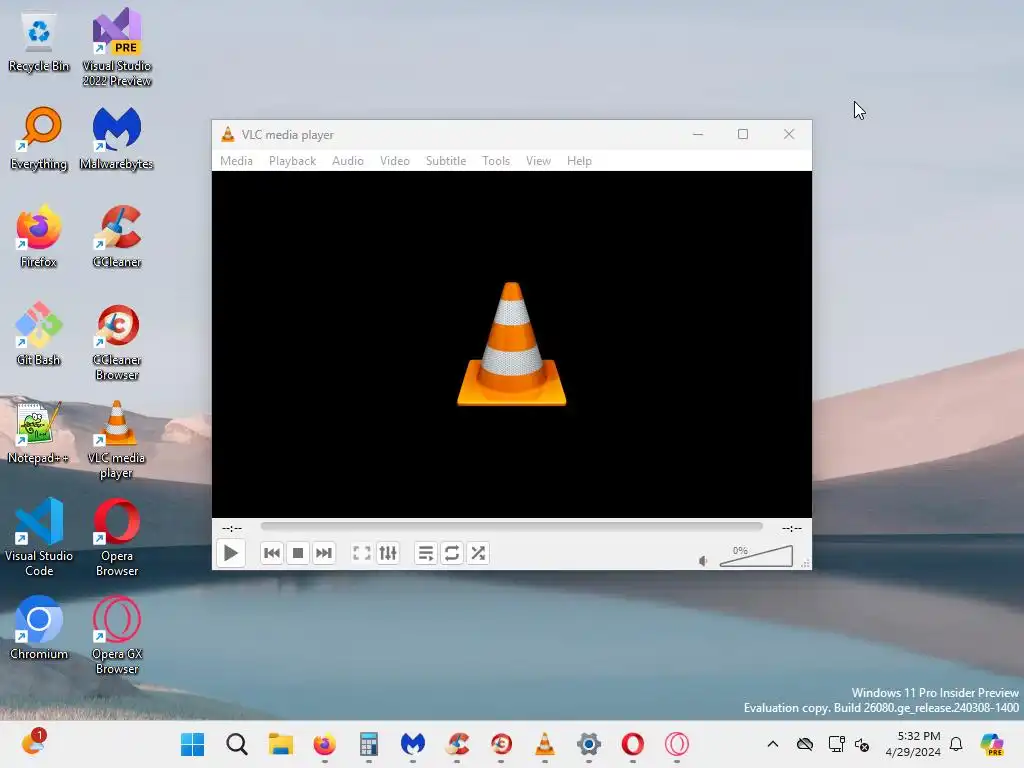This screenshot has width=1024, height=768.
Task: Select the Chromium desktop shortcut
Action: pyautogui.click(x=39, y=628)
